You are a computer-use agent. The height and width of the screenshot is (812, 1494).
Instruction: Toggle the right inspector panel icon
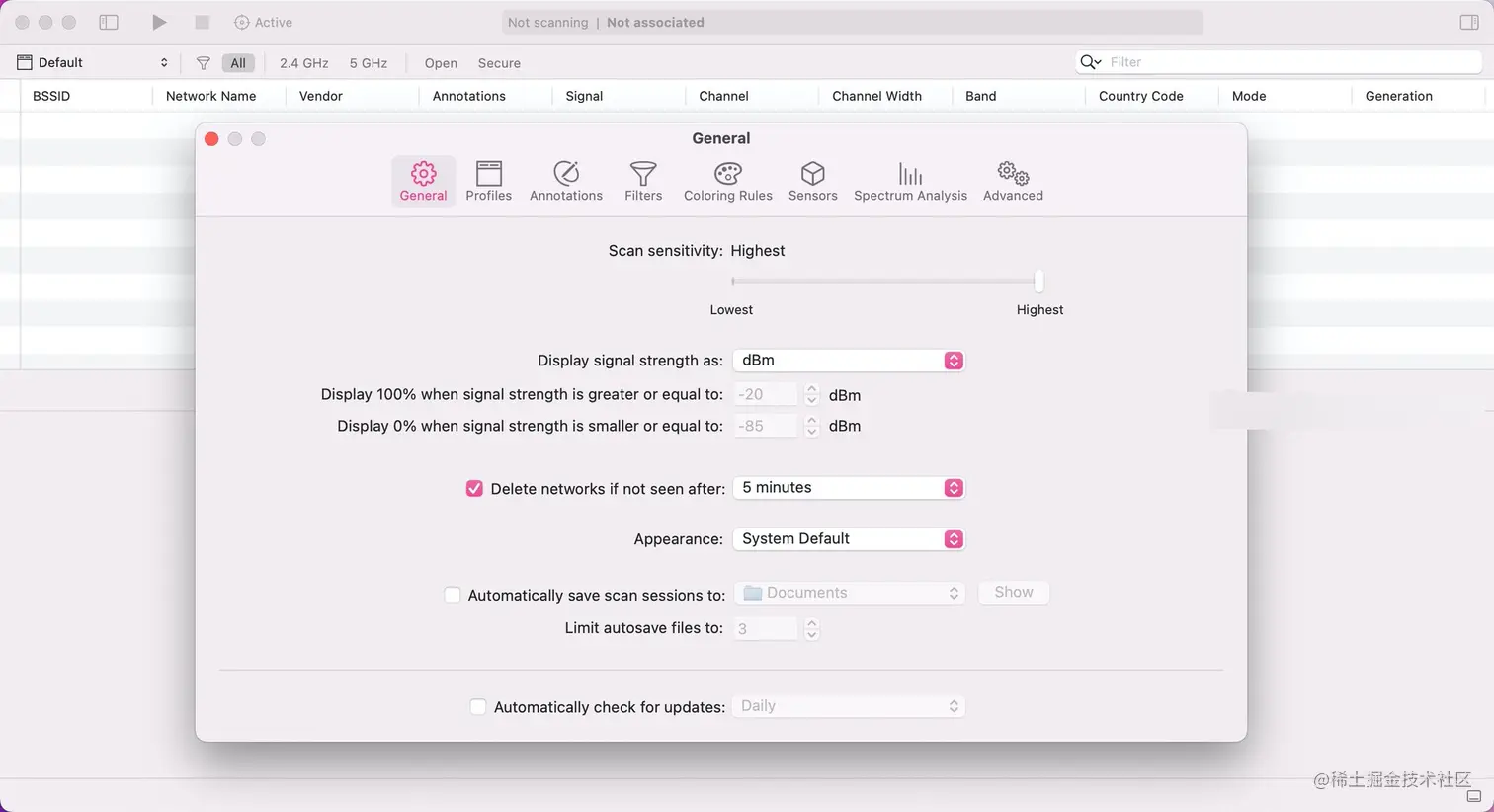(1469, 22)
